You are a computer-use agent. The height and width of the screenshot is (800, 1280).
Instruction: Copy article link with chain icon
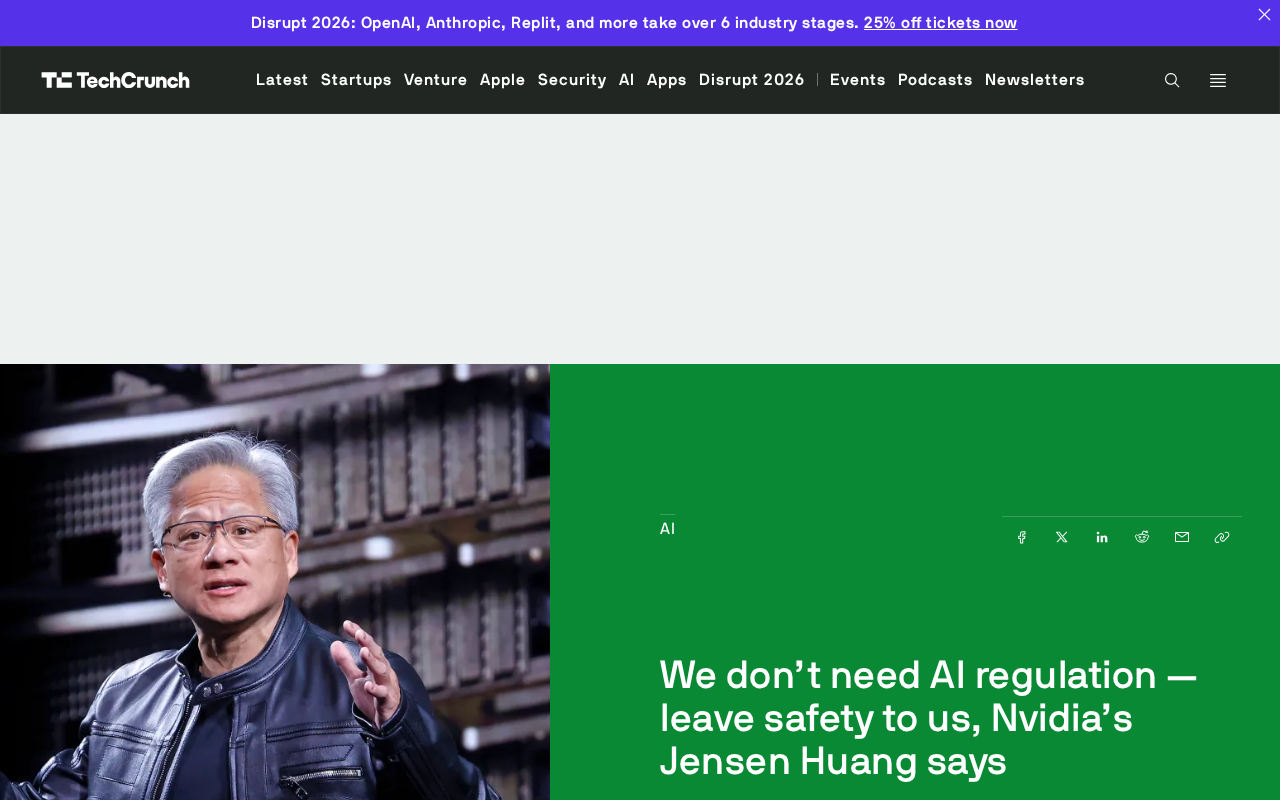click(x=1222, y=537)
